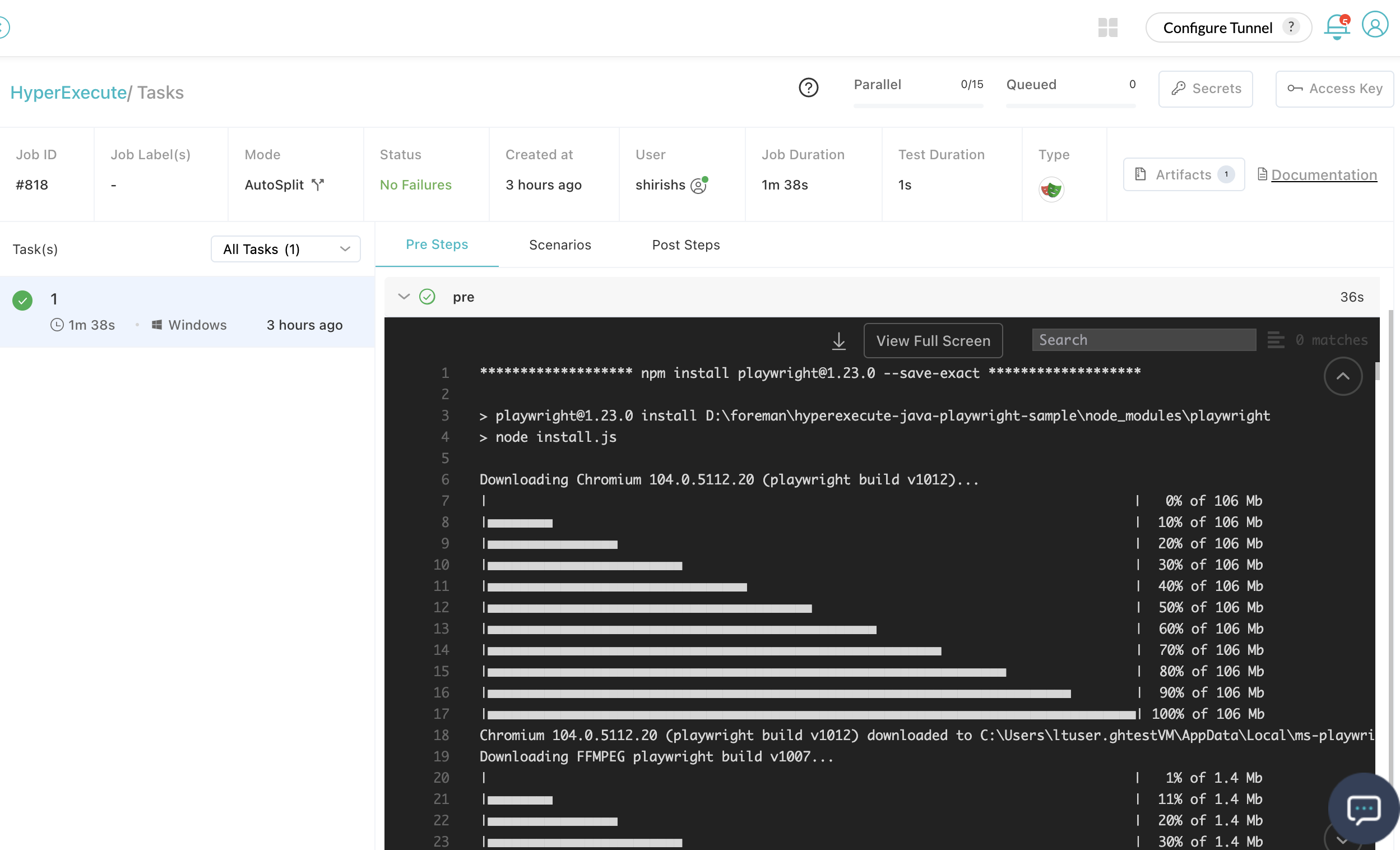Click the notification bell icon

[1336, 27]
